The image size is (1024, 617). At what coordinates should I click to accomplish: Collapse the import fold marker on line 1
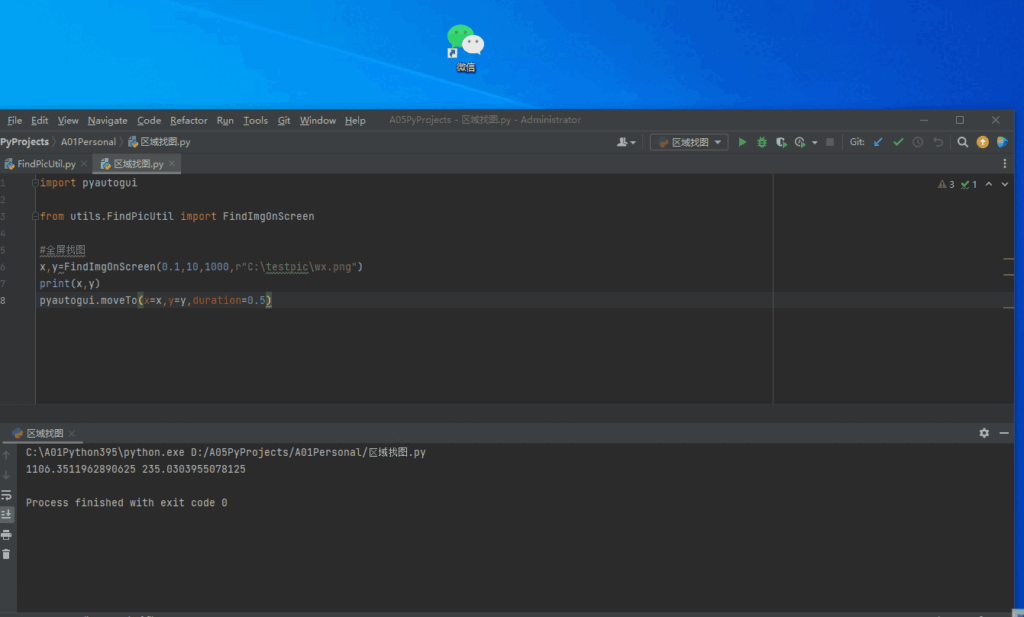point(35,183)
